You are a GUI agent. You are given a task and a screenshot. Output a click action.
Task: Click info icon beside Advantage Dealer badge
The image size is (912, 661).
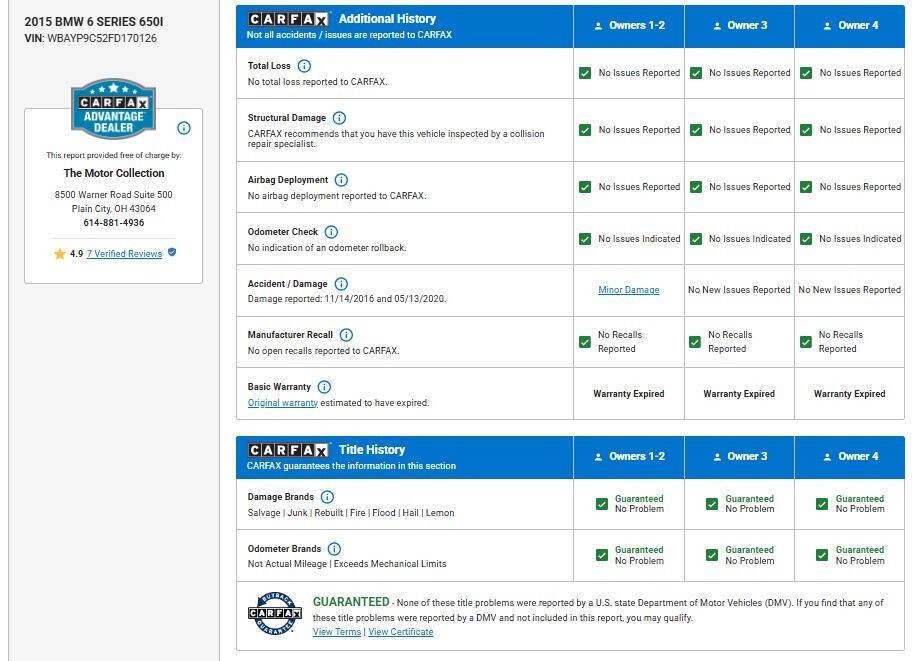tap(184, 128)
